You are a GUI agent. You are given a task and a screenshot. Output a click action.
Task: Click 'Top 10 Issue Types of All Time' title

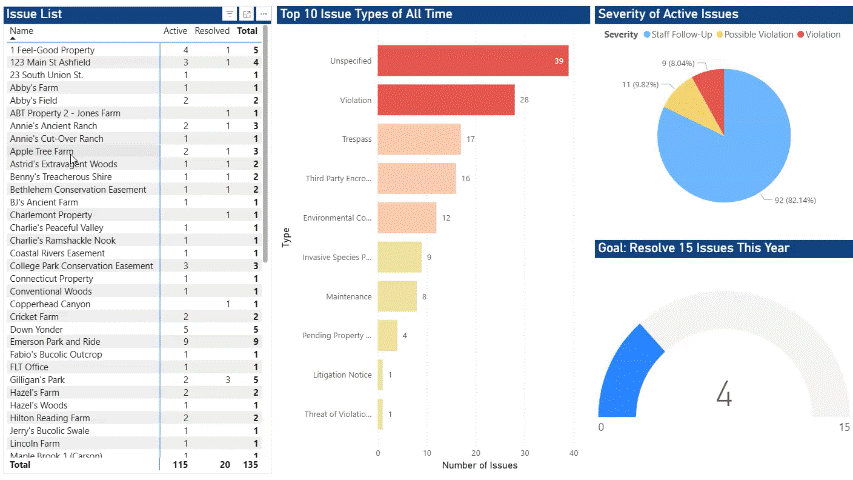[366, 14]
